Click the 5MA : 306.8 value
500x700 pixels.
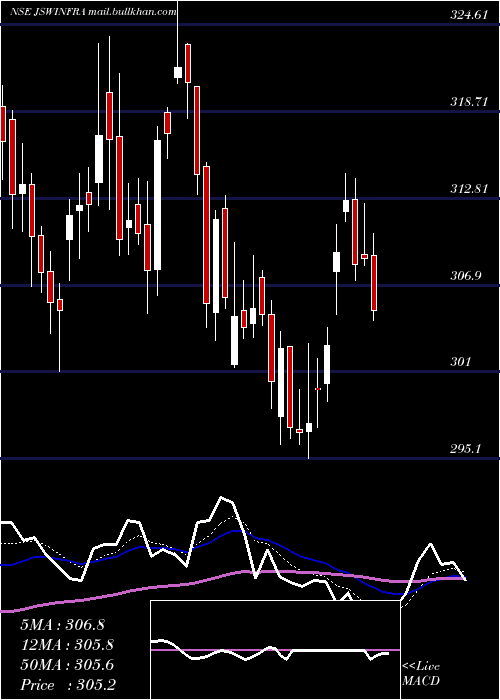pos(62,624)
